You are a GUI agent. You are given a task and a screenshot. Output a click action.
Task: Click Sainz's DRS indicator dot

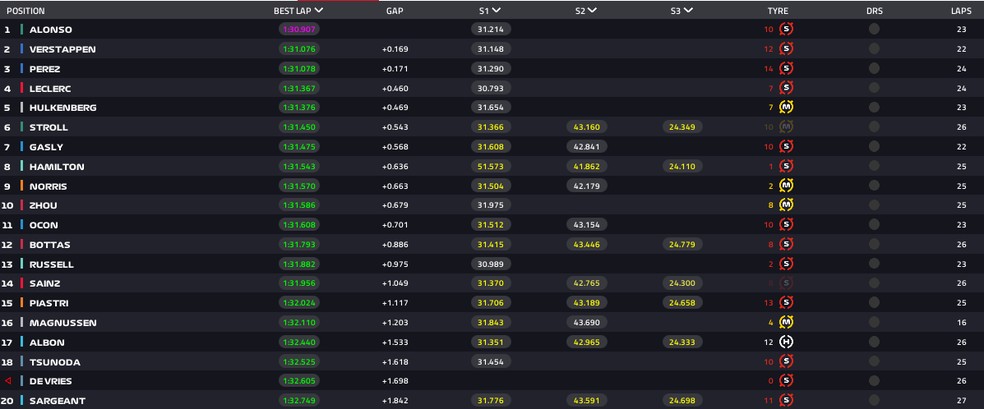[874, 283]
